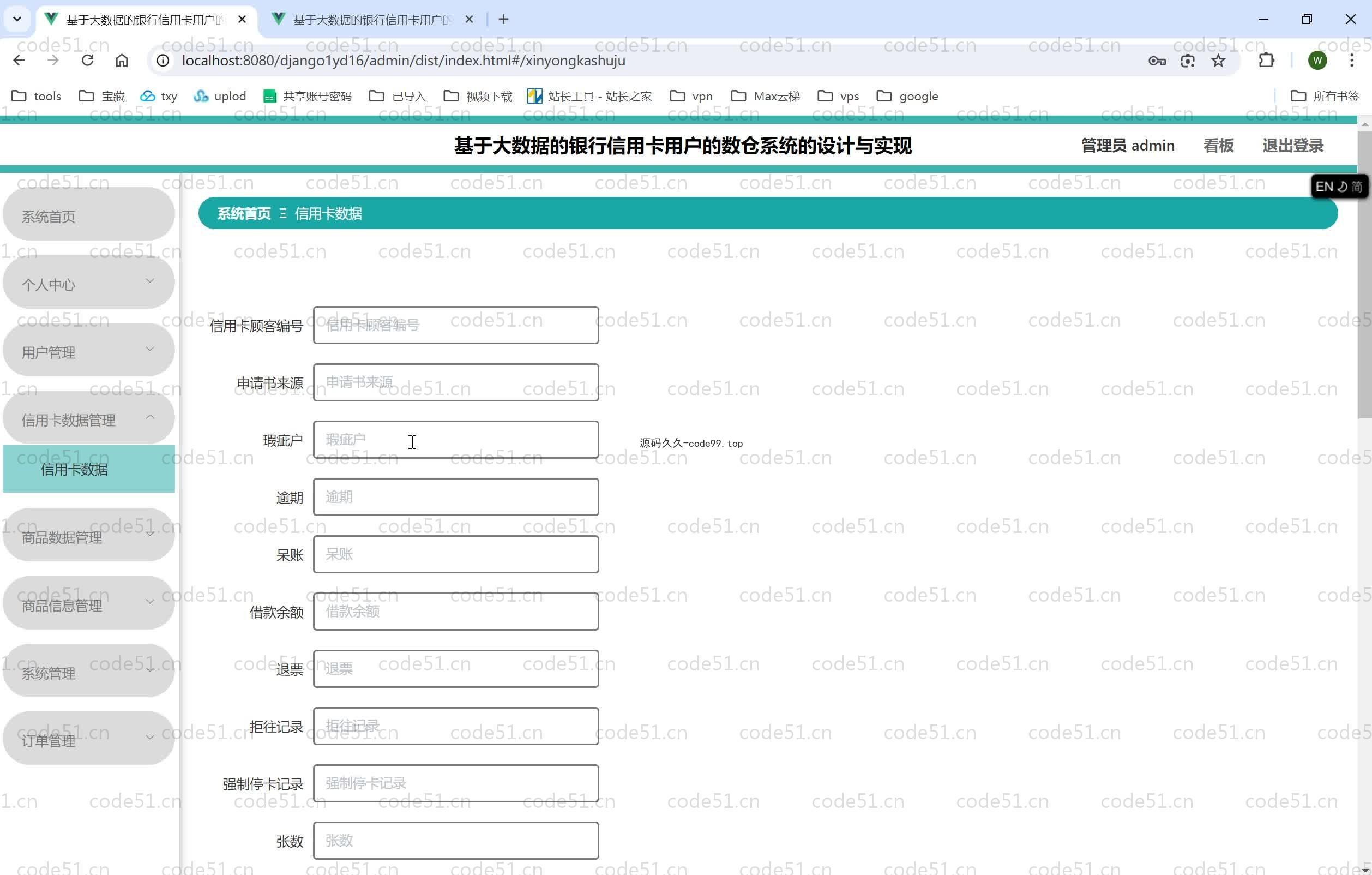Viewport: 1372px width, 875px height.
Task: Open the saved passwords key icon
Action: pyautogui.click(x=1157, y=61)
